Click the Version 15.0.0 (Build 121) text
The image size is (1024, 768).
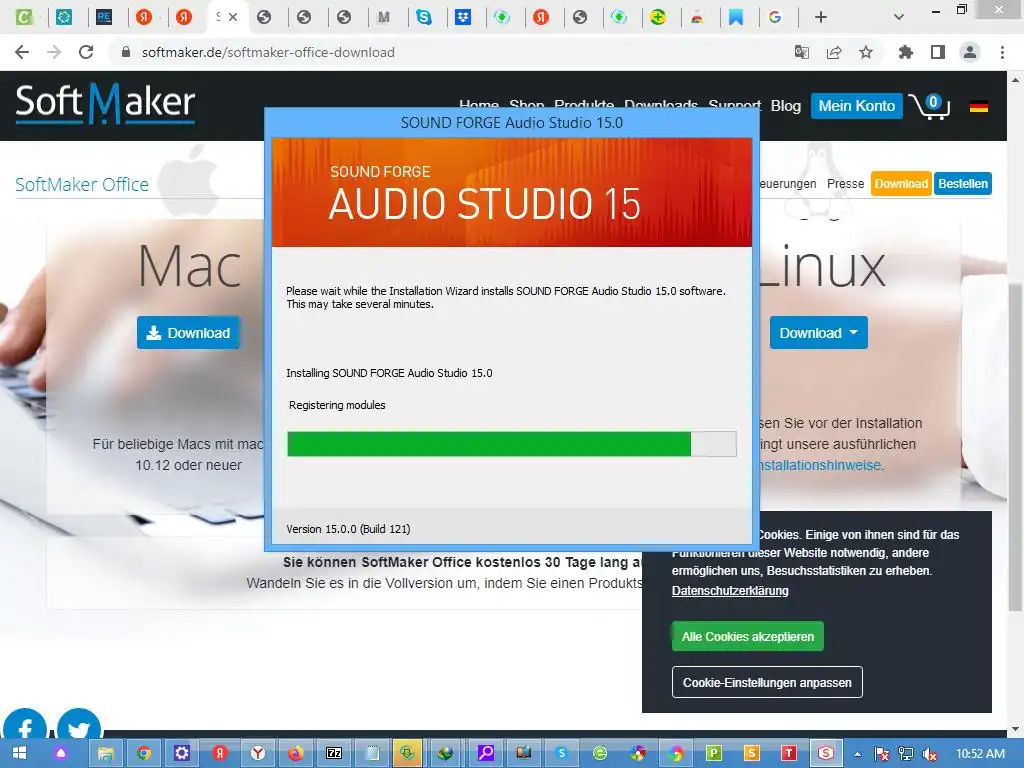[x=348, y=529]
